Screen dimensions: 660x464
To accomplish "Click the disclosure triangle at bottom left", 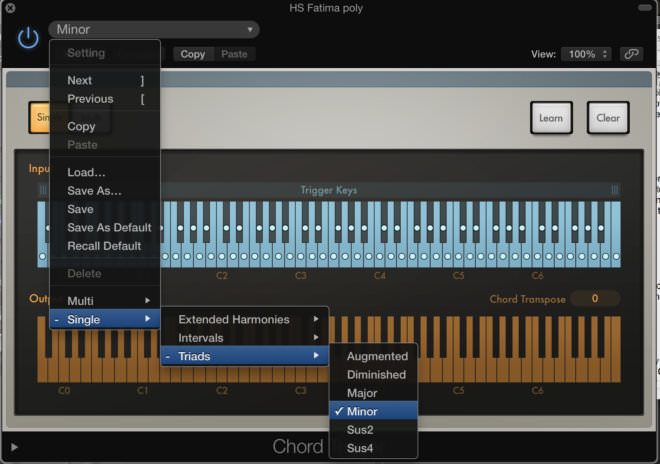I will click(x=14, y=447).
